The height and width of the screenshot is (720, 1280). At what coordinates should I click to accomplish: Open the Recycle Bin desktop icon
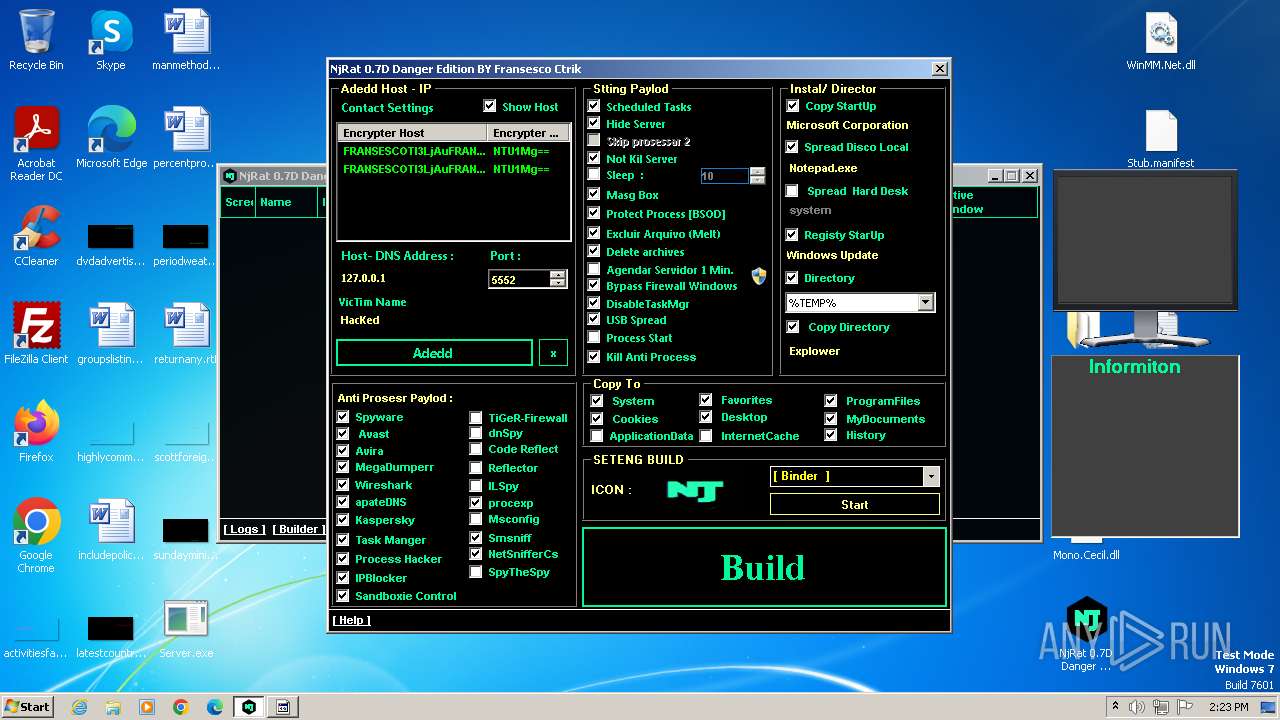click(36, 40)
